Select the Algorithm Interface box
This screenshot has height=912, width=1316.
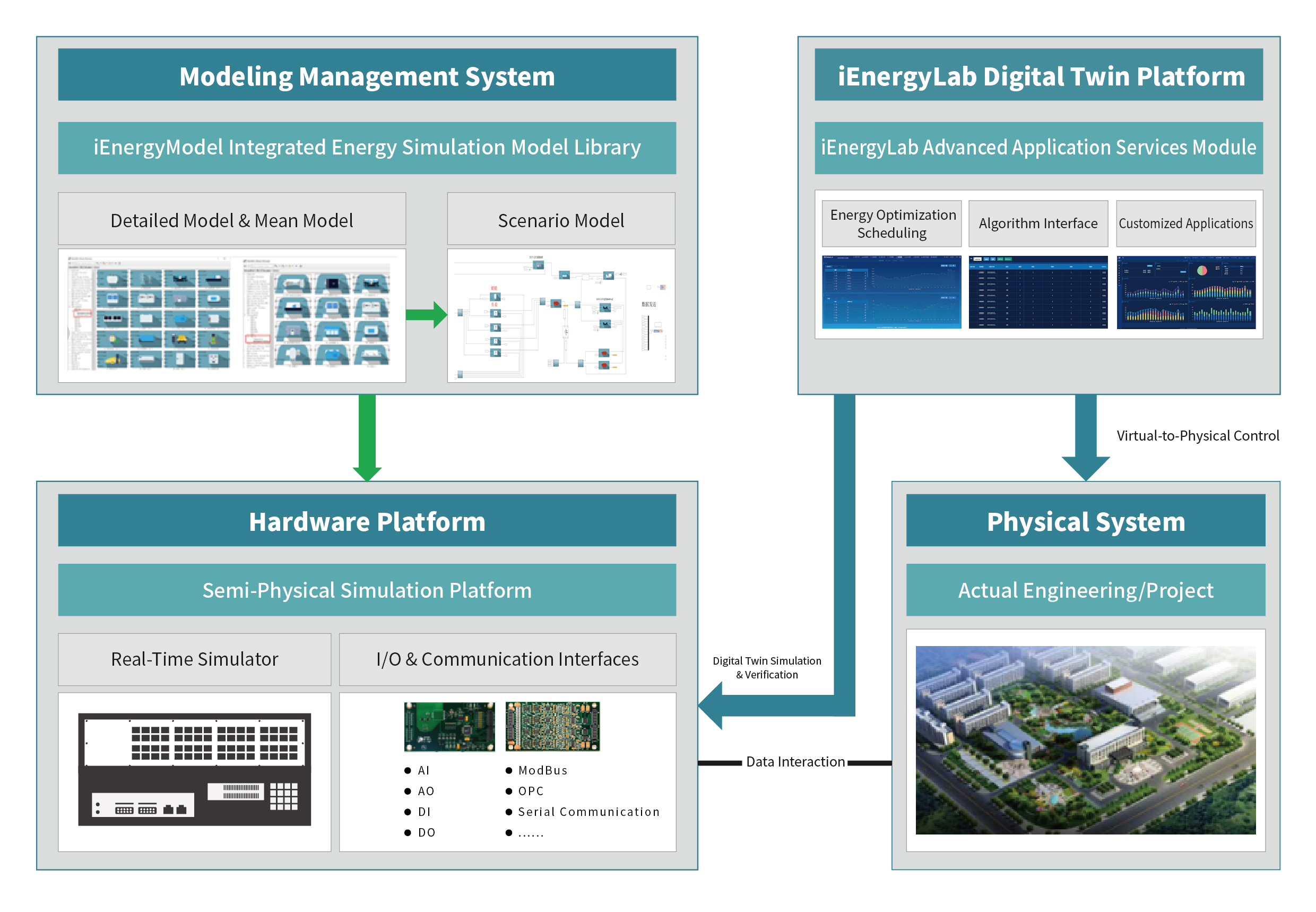click(1038, 223)
